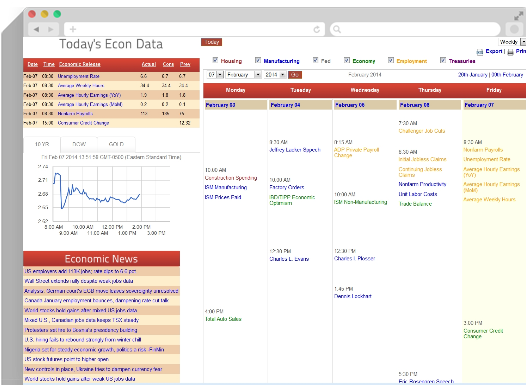
Task: Reload the page with the refresh icon
Action: pyautogui.click(x=317, y=30)
